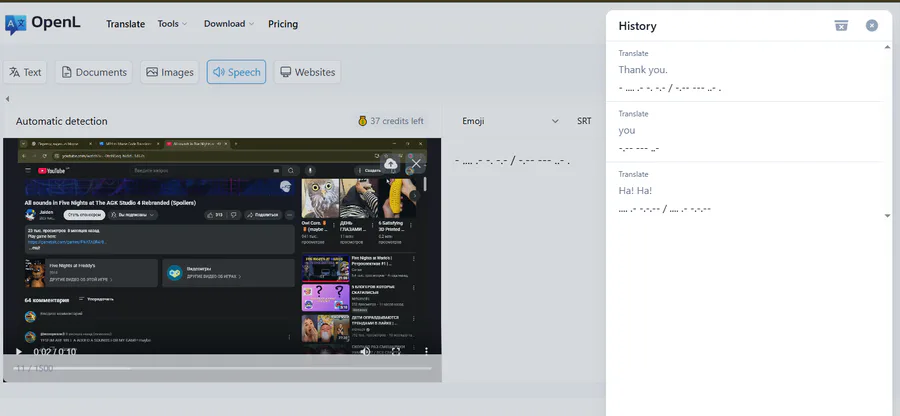Open the Emoji target language dropdown
Image resolution: width=900 pixels, height=416 pixels.
pos(510,121)
